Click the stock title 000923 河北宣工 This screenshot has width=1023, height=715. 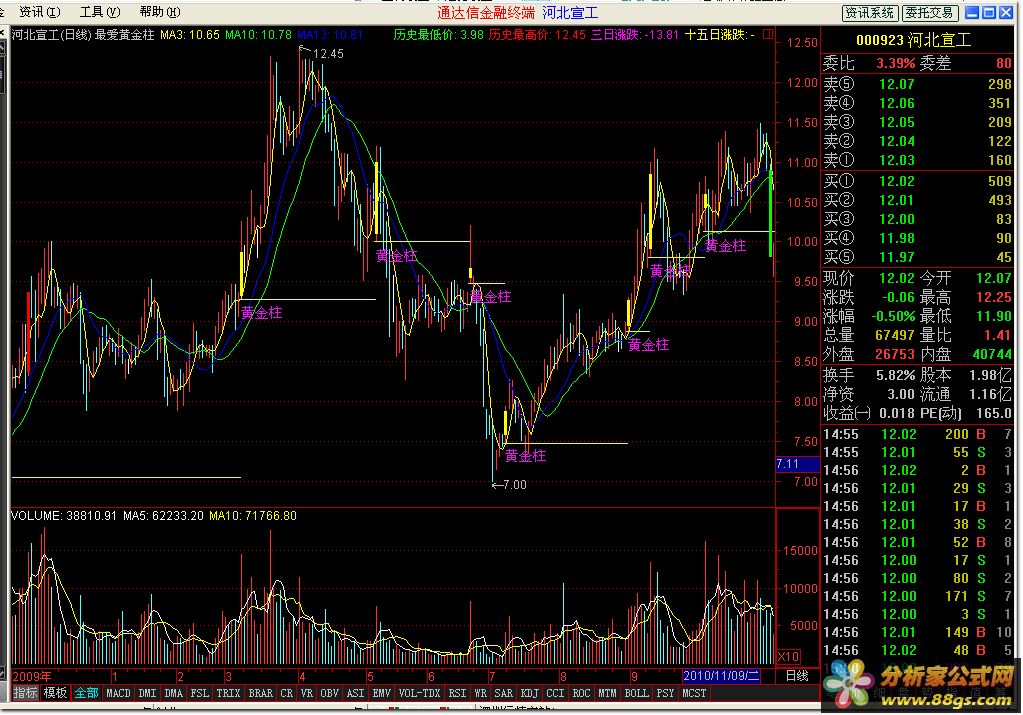tap(913, 40)
